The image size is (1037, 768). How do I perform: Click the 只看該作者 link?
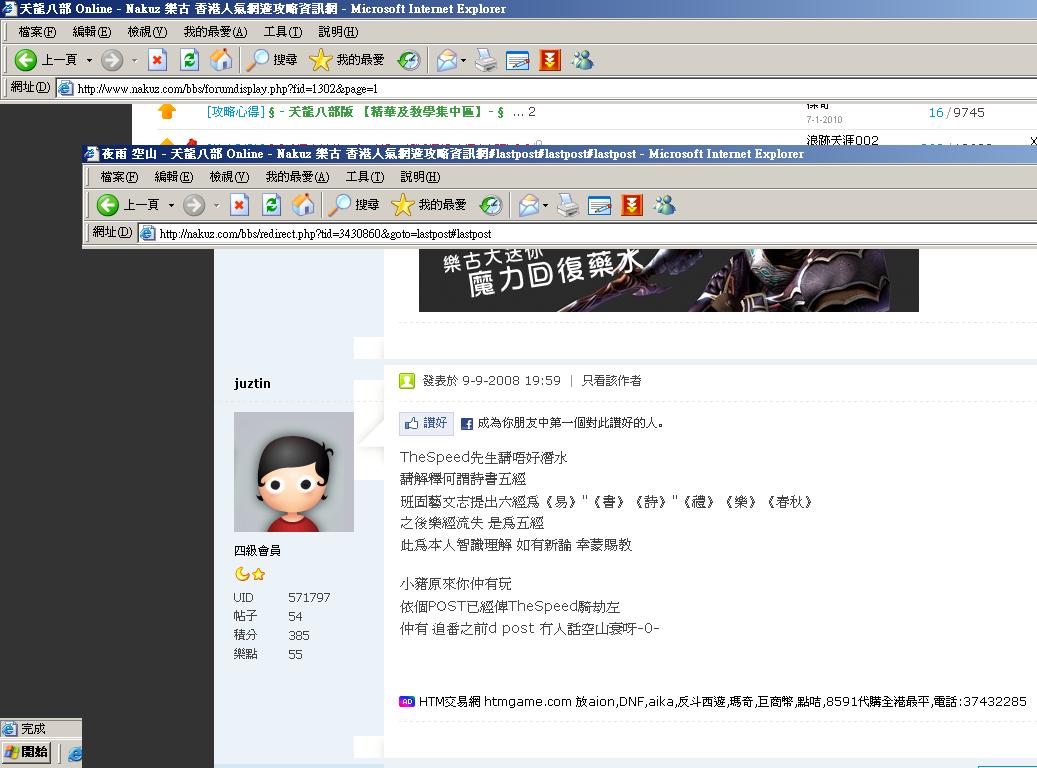[611, 381]
